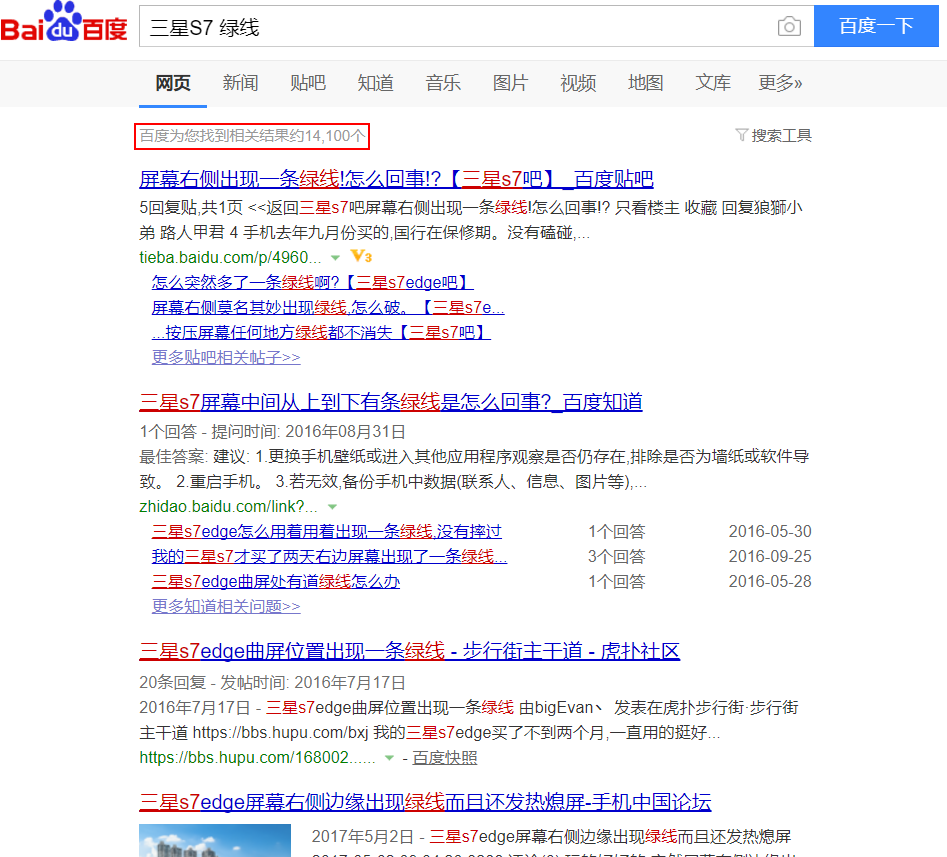The image size is (947, 857).
Task: Click the Baidu logo
Action: (x=64, y=23)
